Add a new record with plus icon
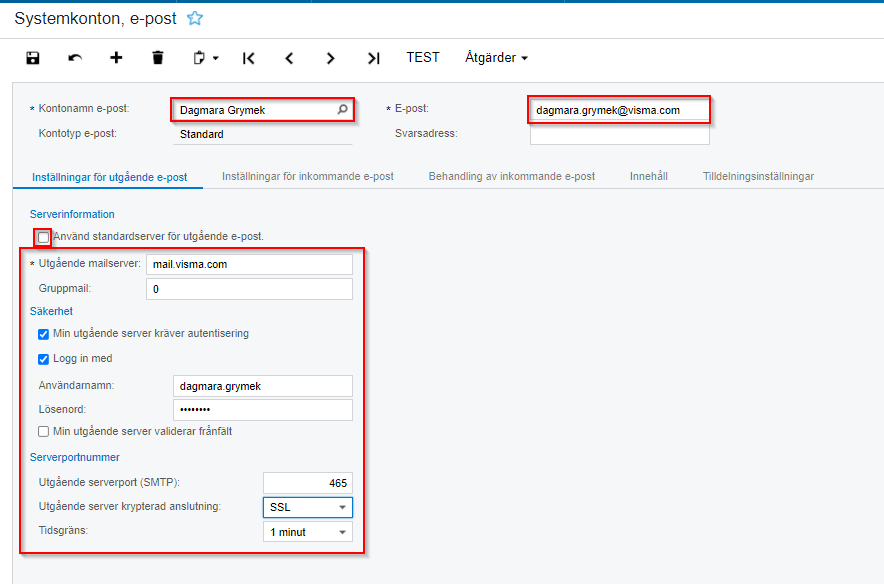884x584 pixels. pos(116,58)
